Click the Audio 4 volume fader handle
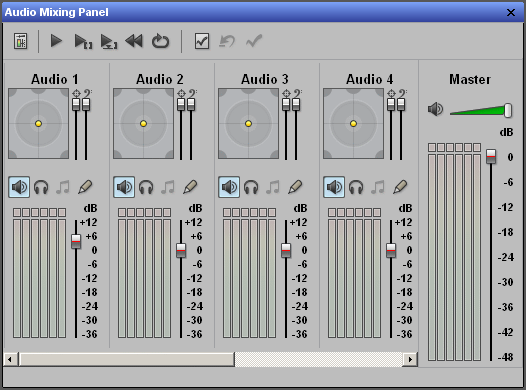 pos(391,250)
